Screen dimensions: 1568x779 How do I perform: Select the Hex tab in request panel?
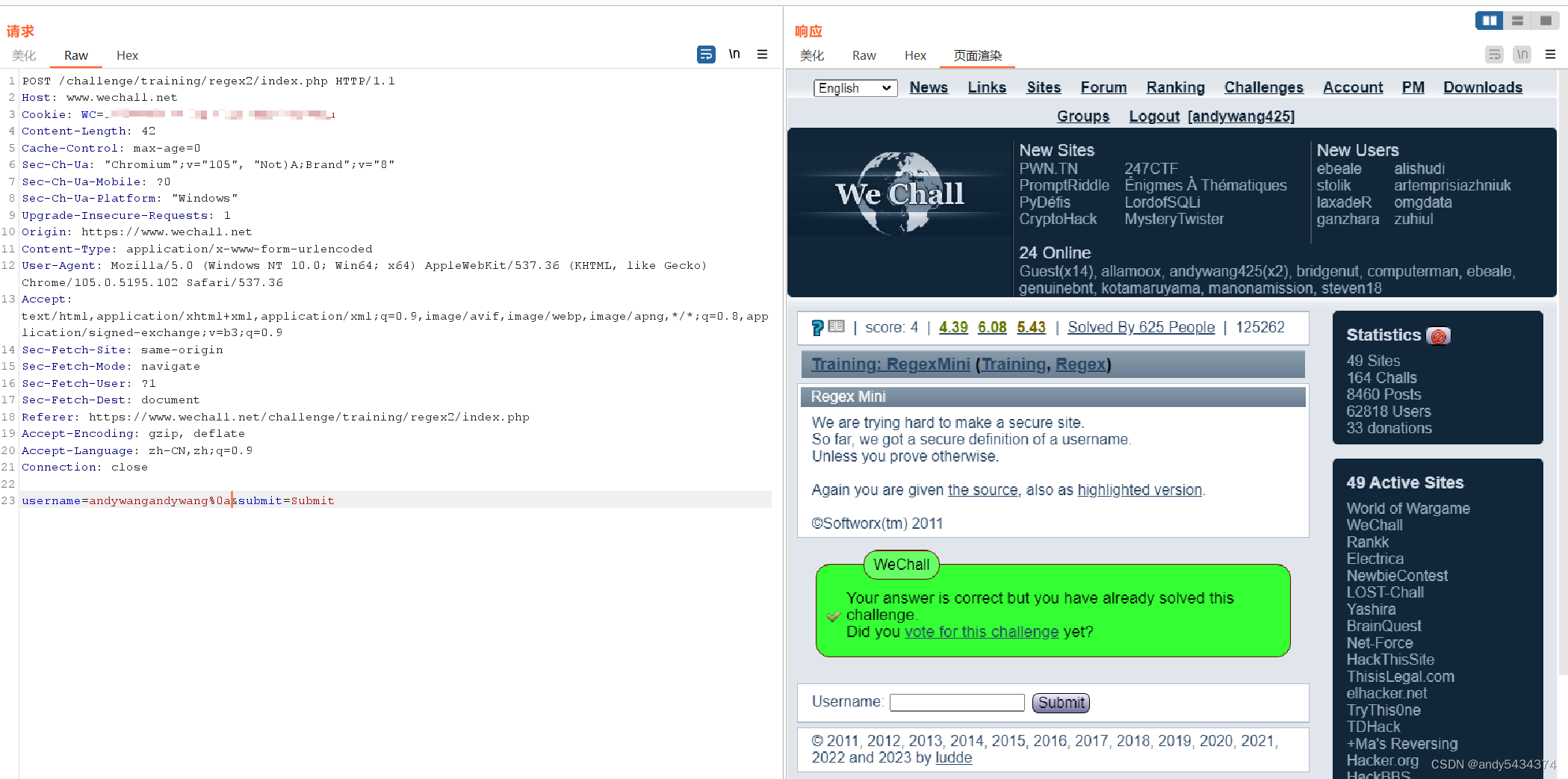coord(127,55)
